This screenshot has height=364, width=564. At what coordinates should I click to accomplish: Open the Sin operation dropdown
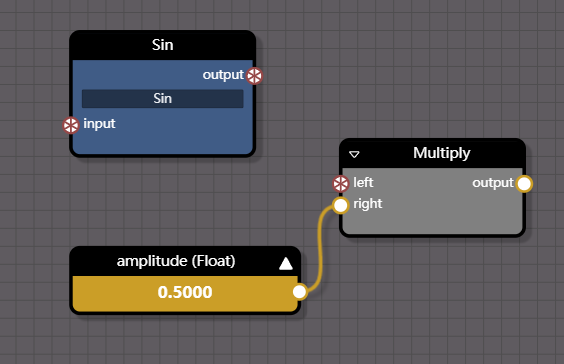click(x=163, y=99)
